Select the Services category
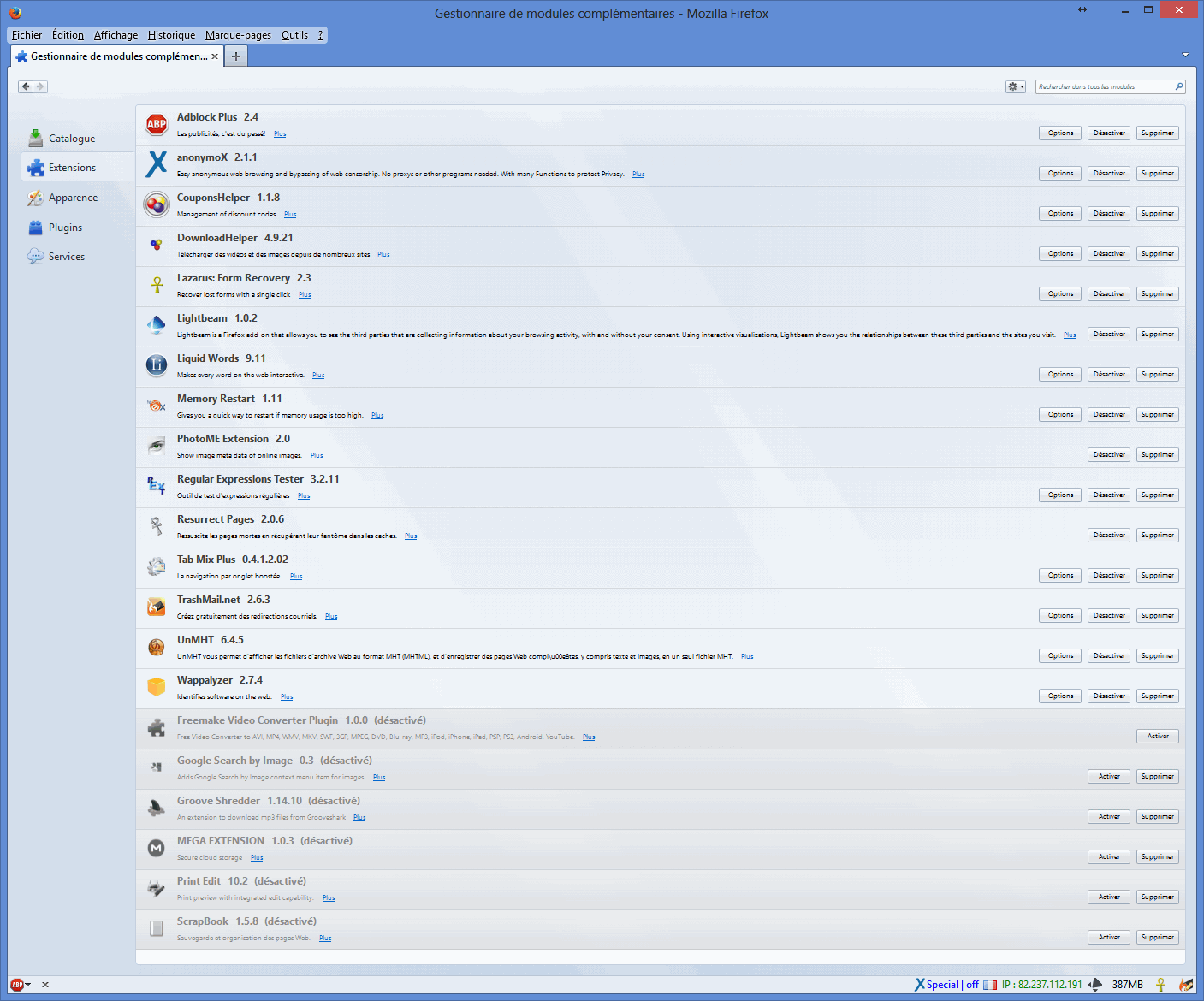The width and height of the screenshot is (1204, 1001). (x=77, y=257)
